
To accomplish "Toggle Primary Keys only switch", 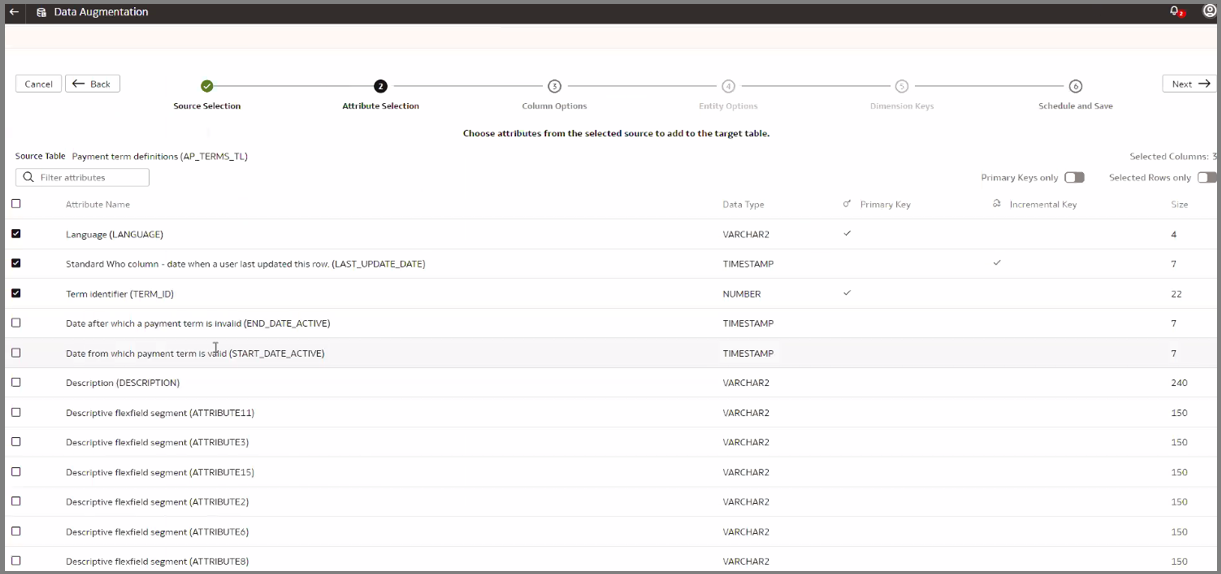I will pos(1074,177).
